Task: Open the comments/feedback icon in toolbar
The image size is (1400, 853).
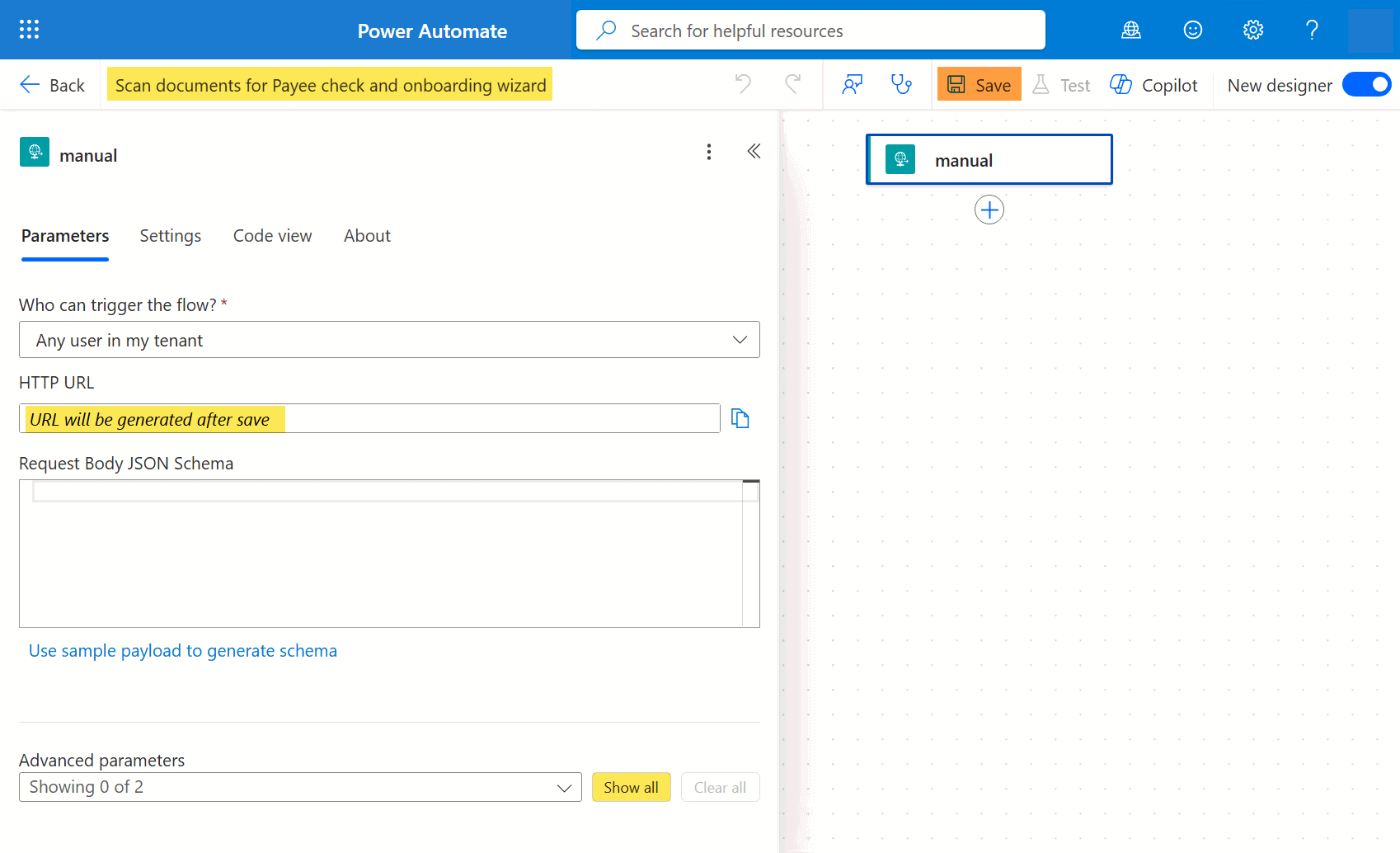Action: pyautogui.click(x=853, y=84)
